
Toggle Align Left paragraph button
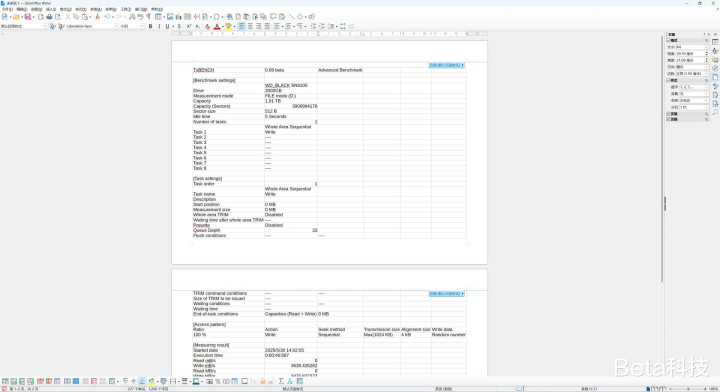pos(241,26)
